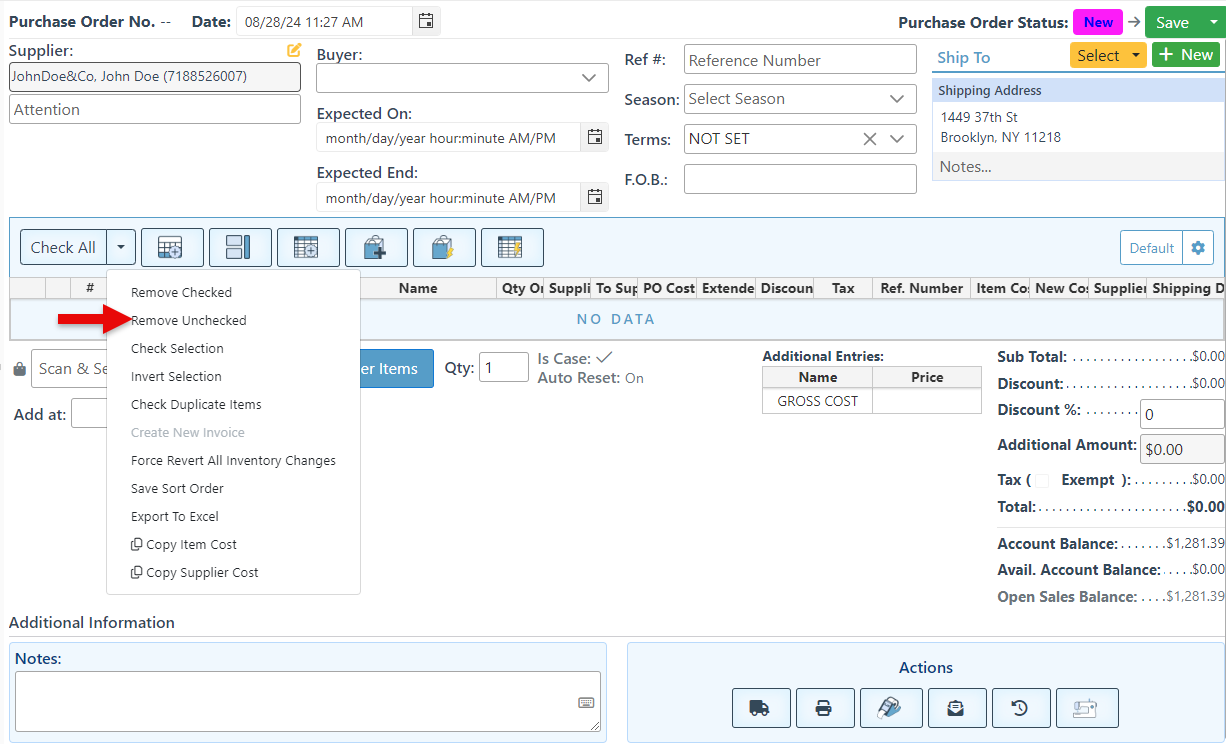The height and width of the screenshot is (744, 1226).
Task: Click the printer icon under Actions
Action: 824,708
